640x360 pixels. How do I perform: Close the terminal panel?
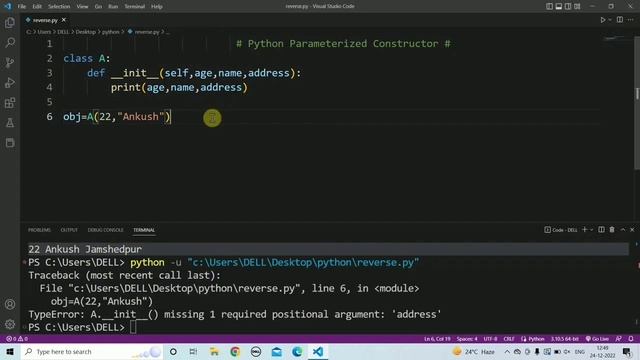coord(632,230)
